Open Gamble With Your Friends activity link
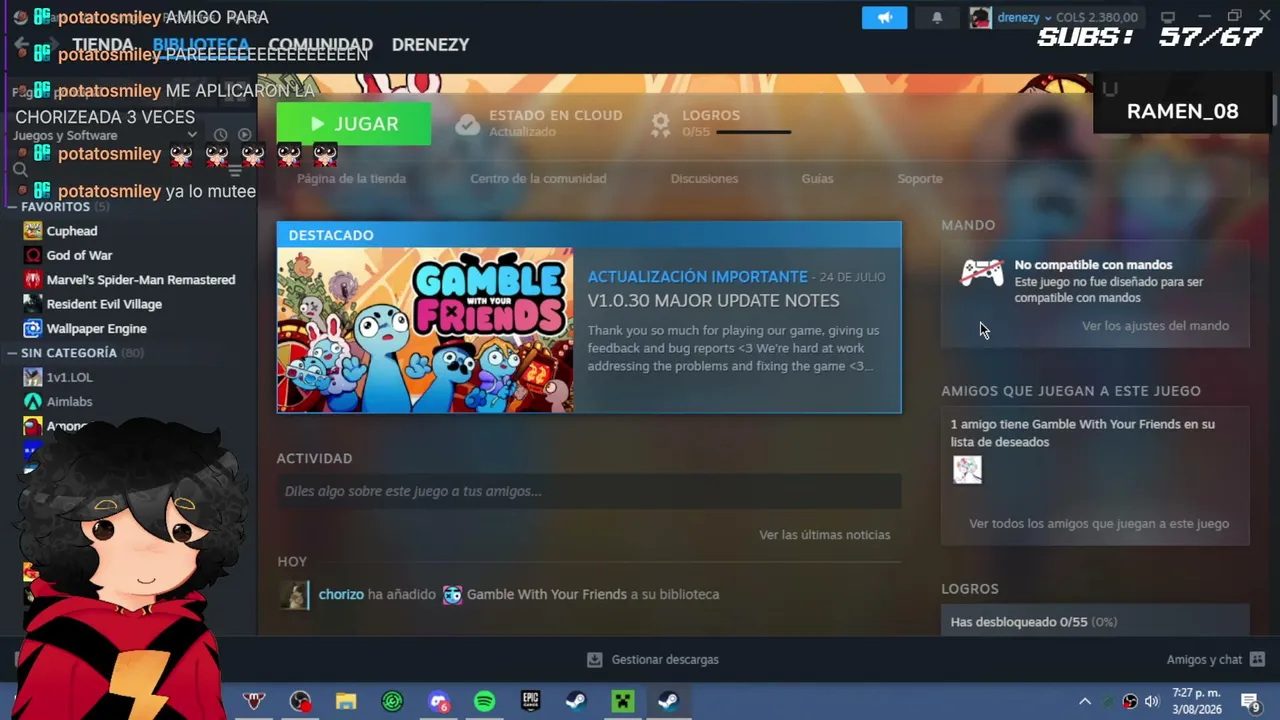Image resolution: width=1280 pixels, height=720 pixels. pos(547,594)
